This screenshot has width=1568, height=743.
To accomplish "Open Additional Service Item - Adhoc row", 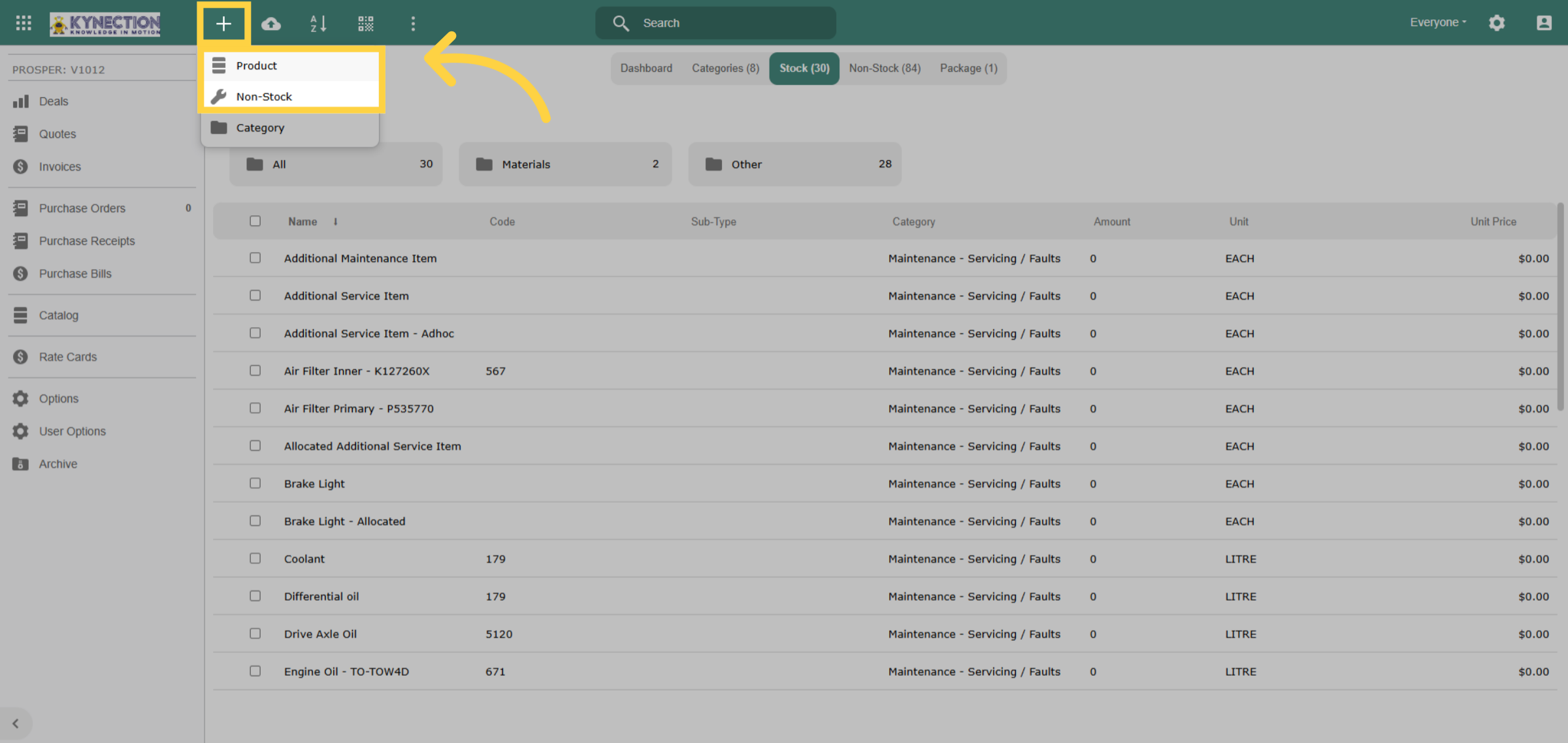I will (368, 333).
